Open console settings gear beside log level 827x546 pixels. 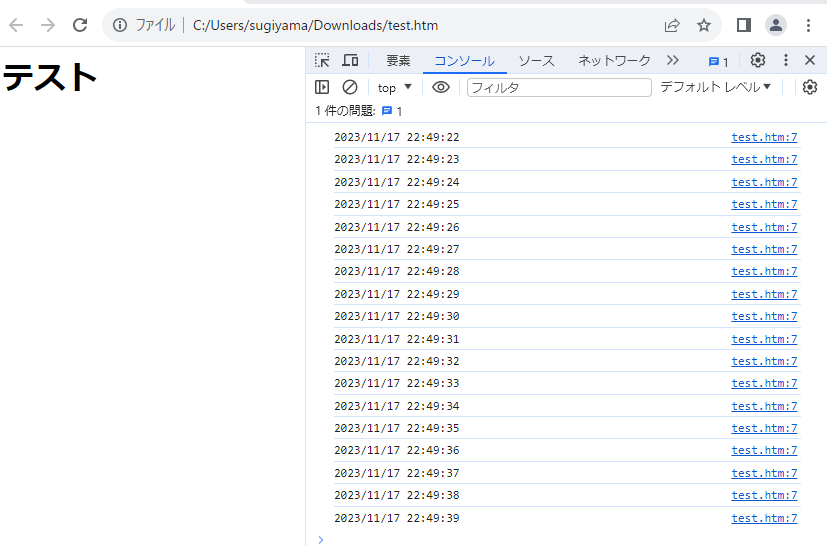click(810, 88)
